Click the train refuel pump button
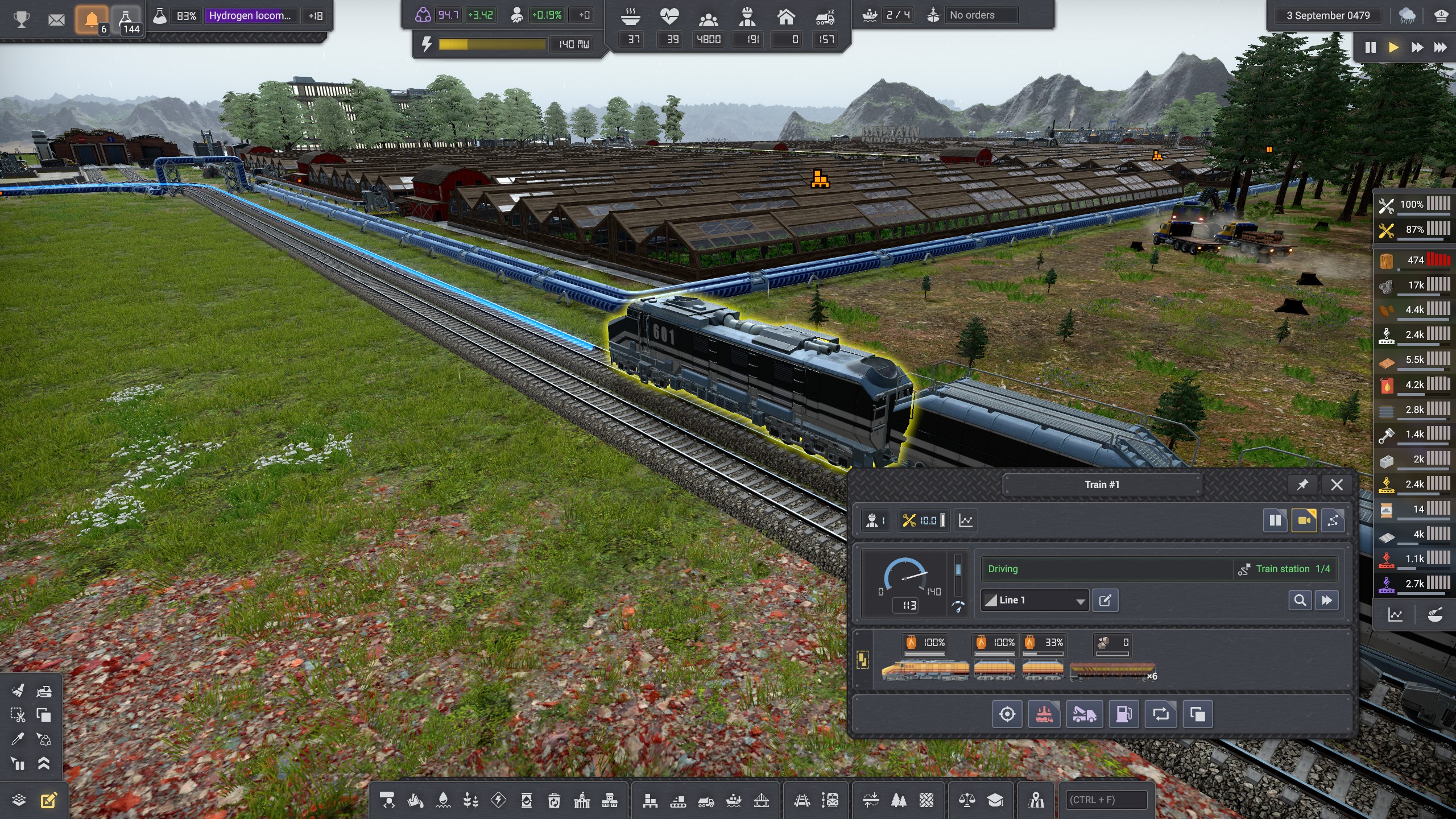The height and width of the screenshot is (819, 1456). coord(1124,714)
